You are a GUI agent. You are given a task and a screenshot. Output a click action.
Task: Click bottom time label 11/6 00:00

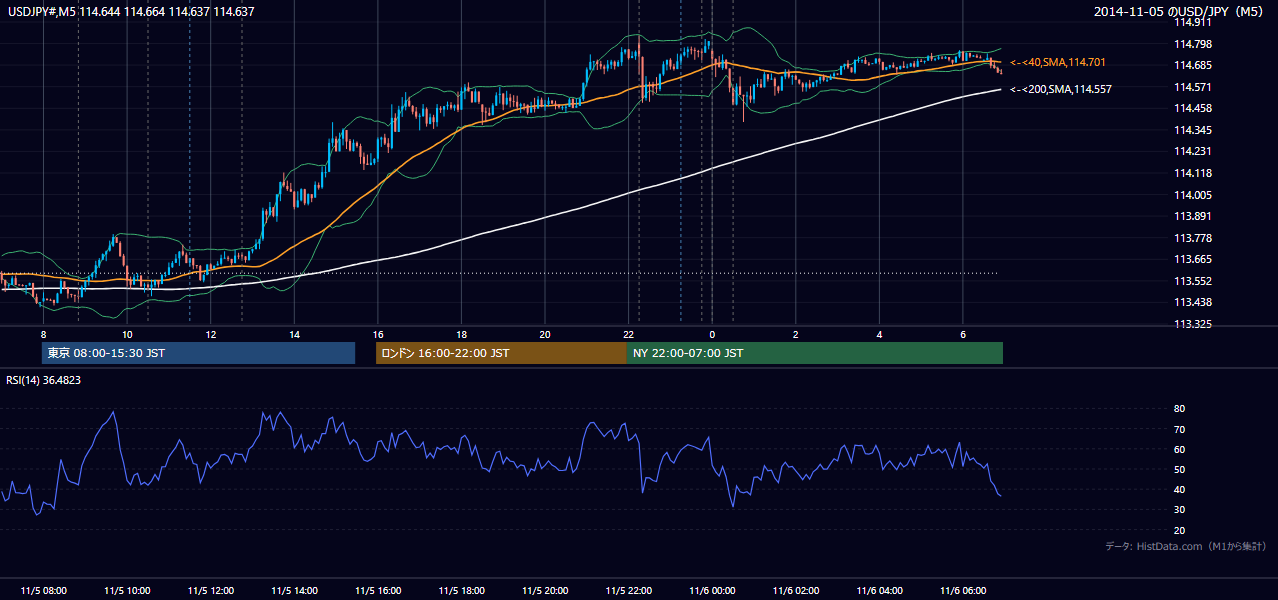click(712, 591)
